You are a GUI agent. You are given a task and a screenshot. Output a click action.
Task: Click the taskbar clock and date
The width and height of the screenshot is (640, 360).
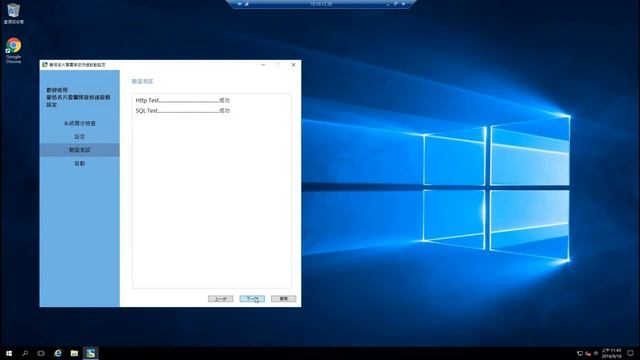click(611, 353)
